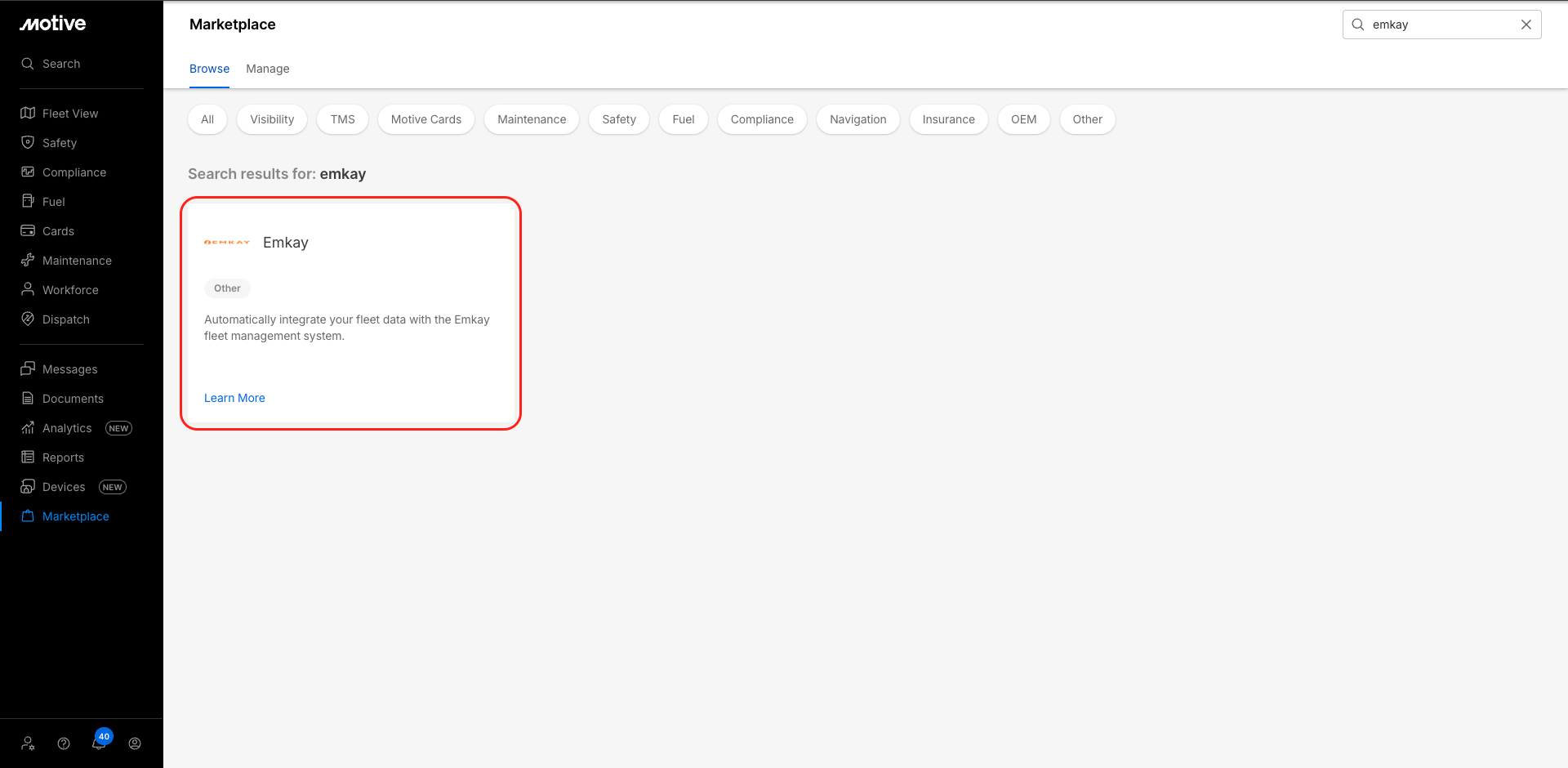Filter by OEM category
Image resolution: width=1568 pixels, height=768 pixels.
tap(1024, 119)
